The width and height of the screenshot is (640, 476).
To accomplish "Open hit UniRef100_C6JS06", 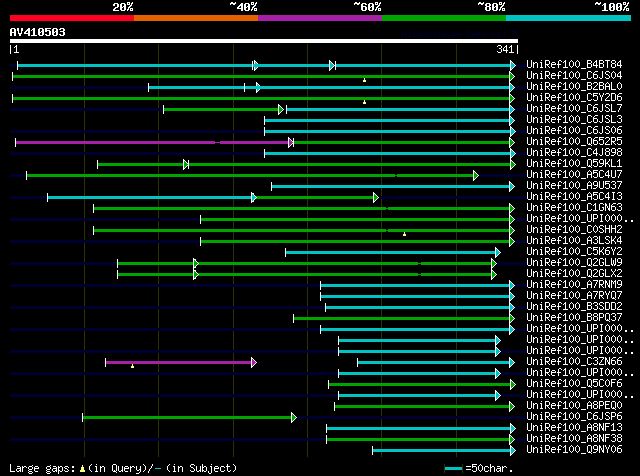I will (x=574, y=131).
